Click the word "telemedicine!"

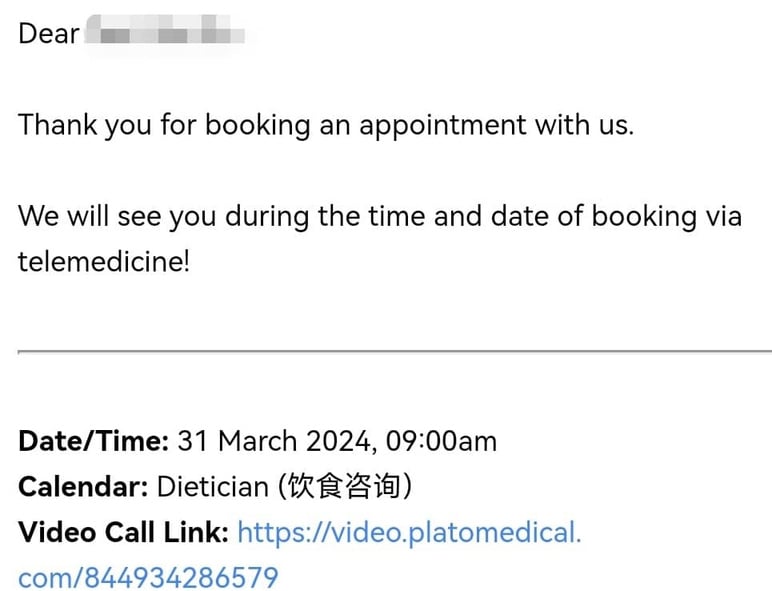[104, 262]
